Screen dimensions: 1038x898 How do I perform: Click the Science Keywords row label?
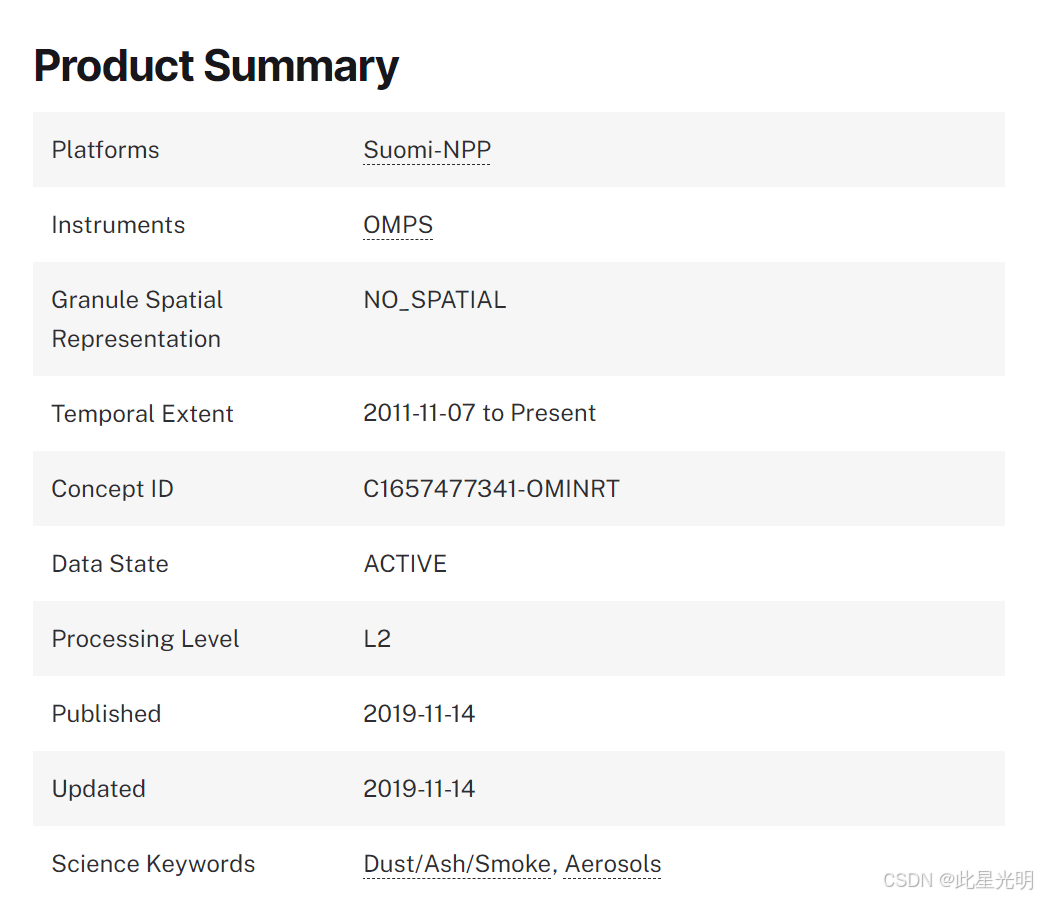pos(153,864)
